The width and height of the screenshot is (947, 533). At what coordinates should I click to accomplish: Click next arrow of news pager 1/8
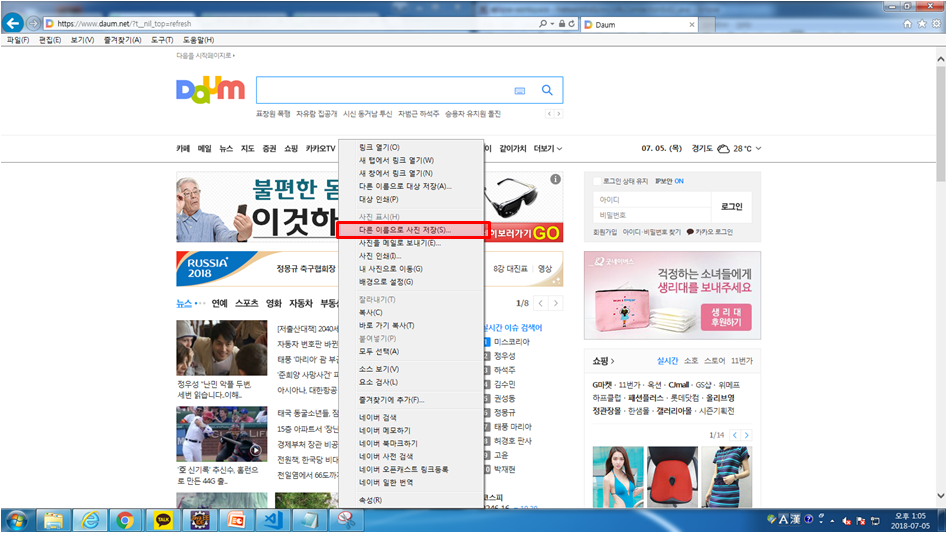[x=556, y=303]
